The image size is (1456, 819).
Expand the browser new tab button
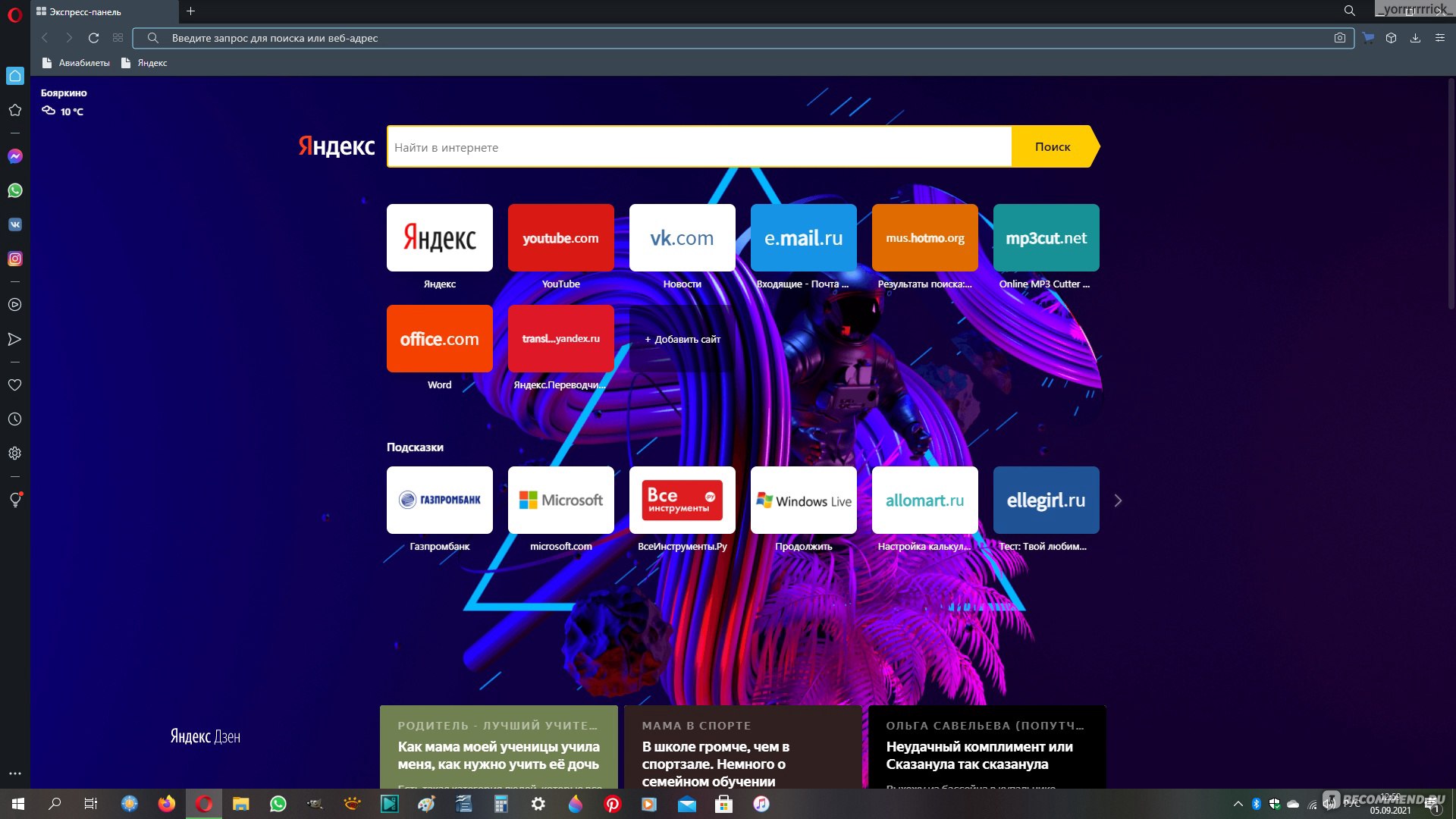click(191, 11)
